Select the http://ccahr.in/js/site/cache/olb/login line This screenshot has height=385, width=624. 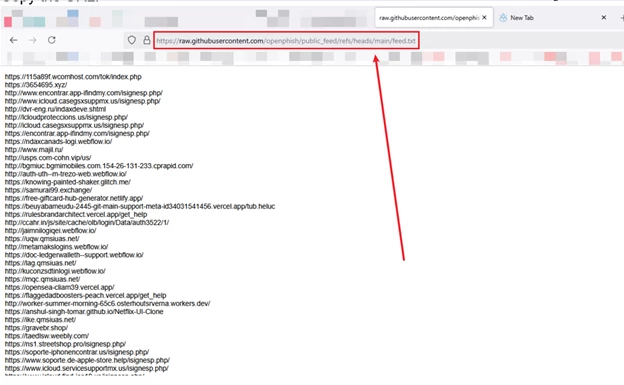point(87,223)
